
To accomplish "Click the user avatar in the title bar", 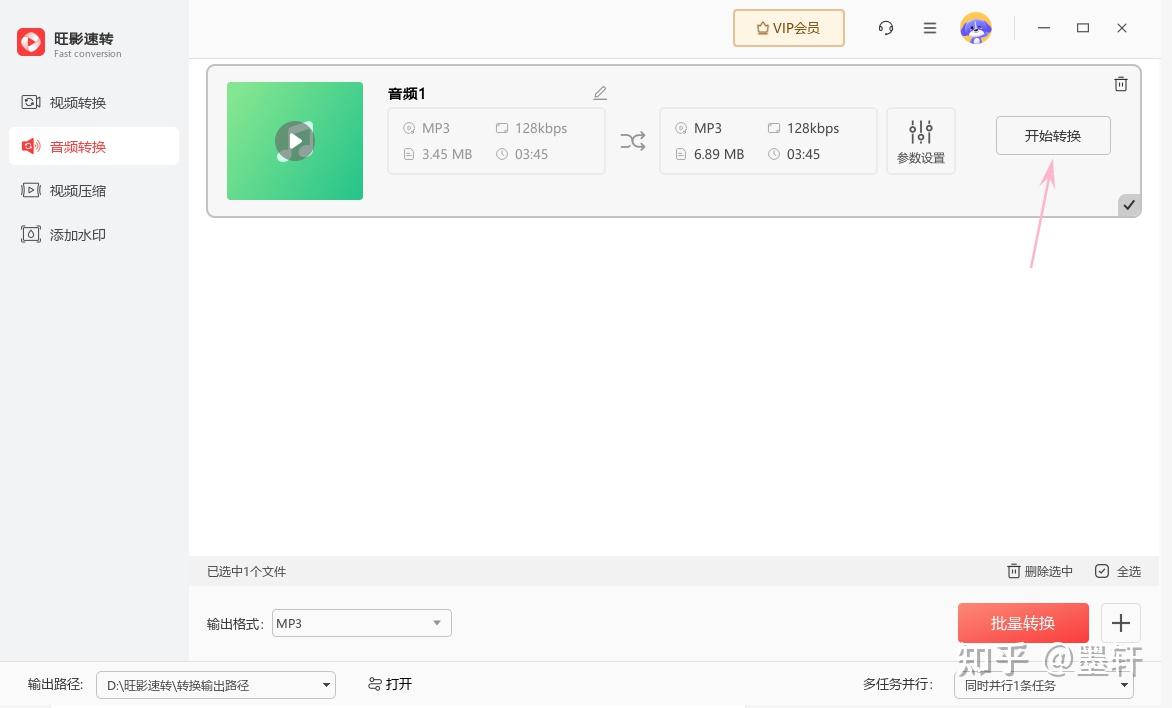I will point(976,28).
